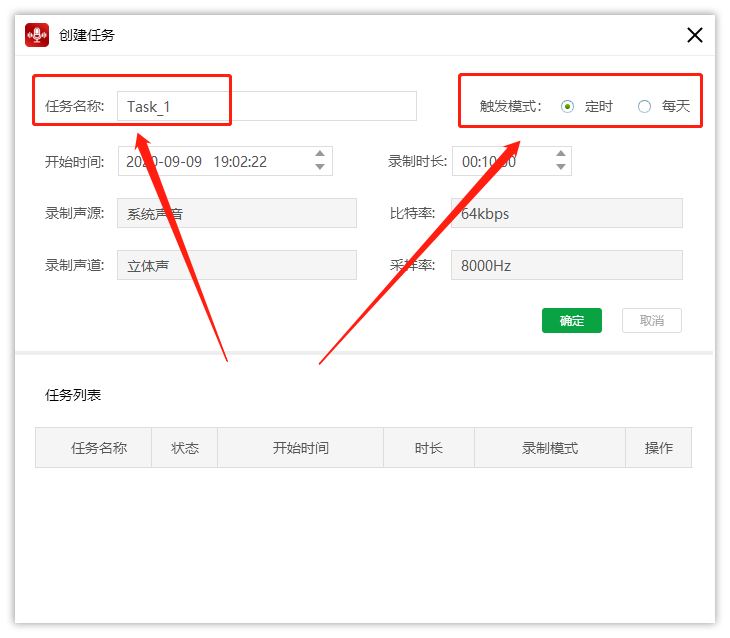Open the 比特率 64kbps box
The height and width of the screenshot is (638, 730).
(566, 213)
